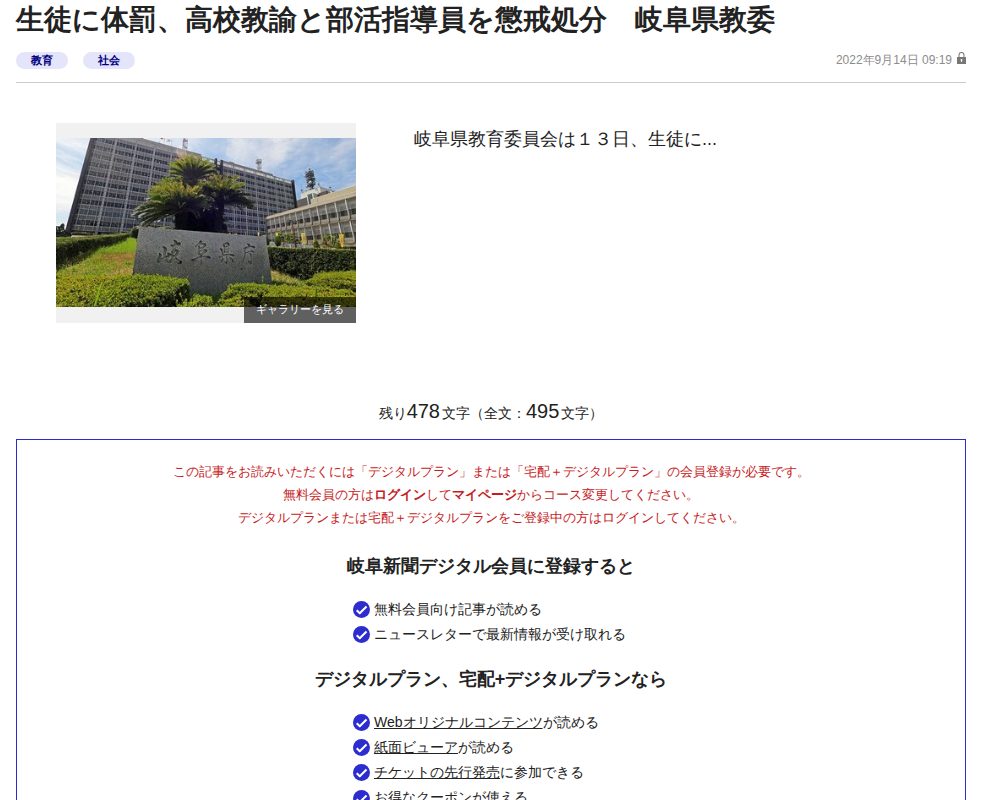Screen dimensions: 982x800
Task: Click the text ニュースレターで最新情報が受け取れる
Action: [x=500, y=635]
